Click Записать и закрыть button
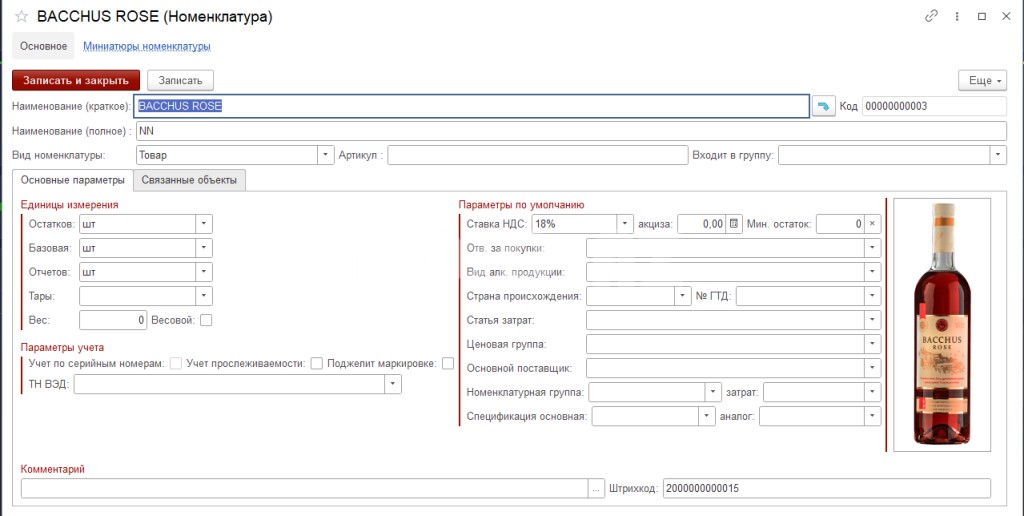This screenshot has width=1024, height=516. pyautogui.click(x=76, y=80)
